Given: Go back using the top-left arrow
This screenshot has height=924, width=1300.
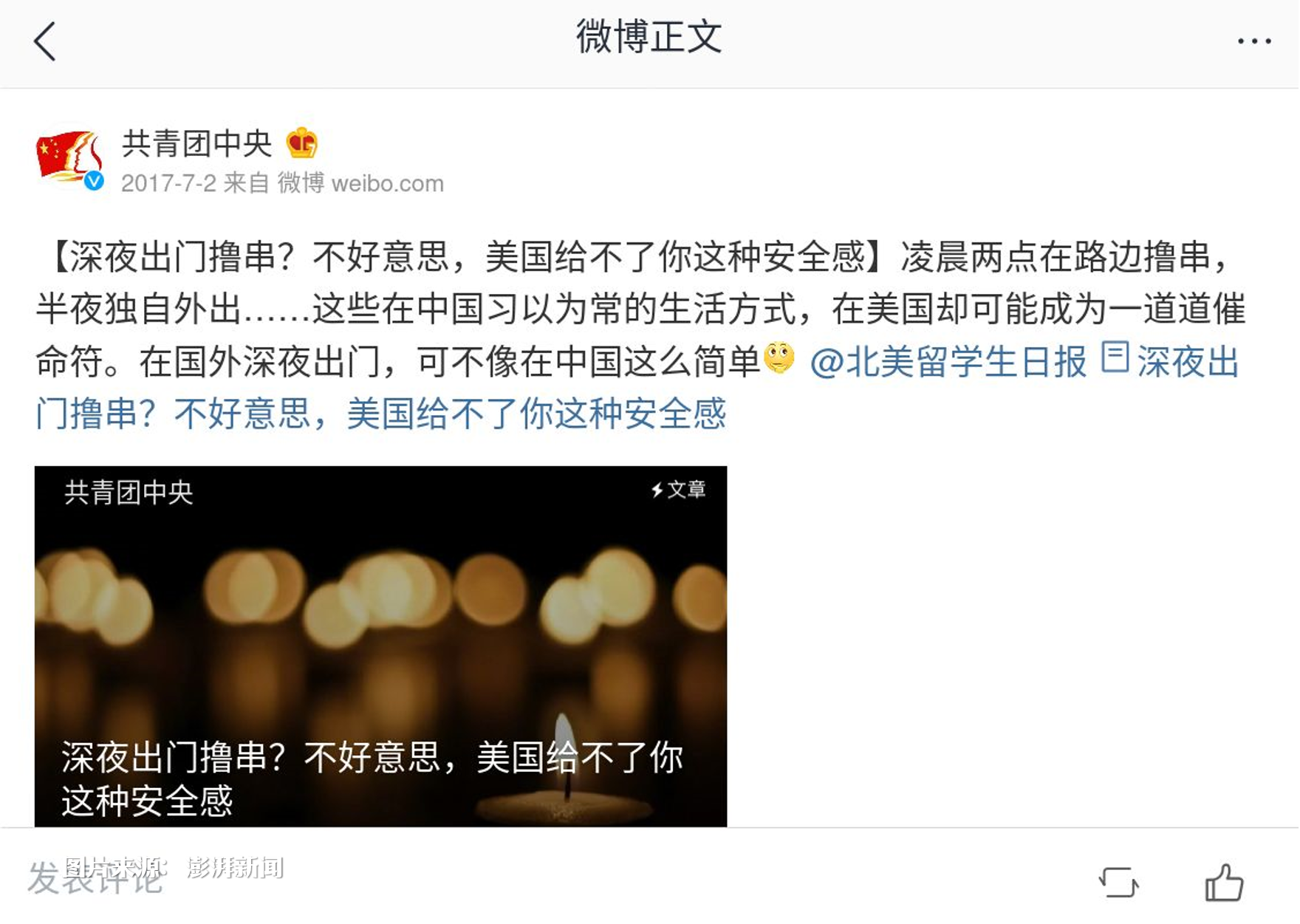Looking at the screenshot, I should (45, 41).
